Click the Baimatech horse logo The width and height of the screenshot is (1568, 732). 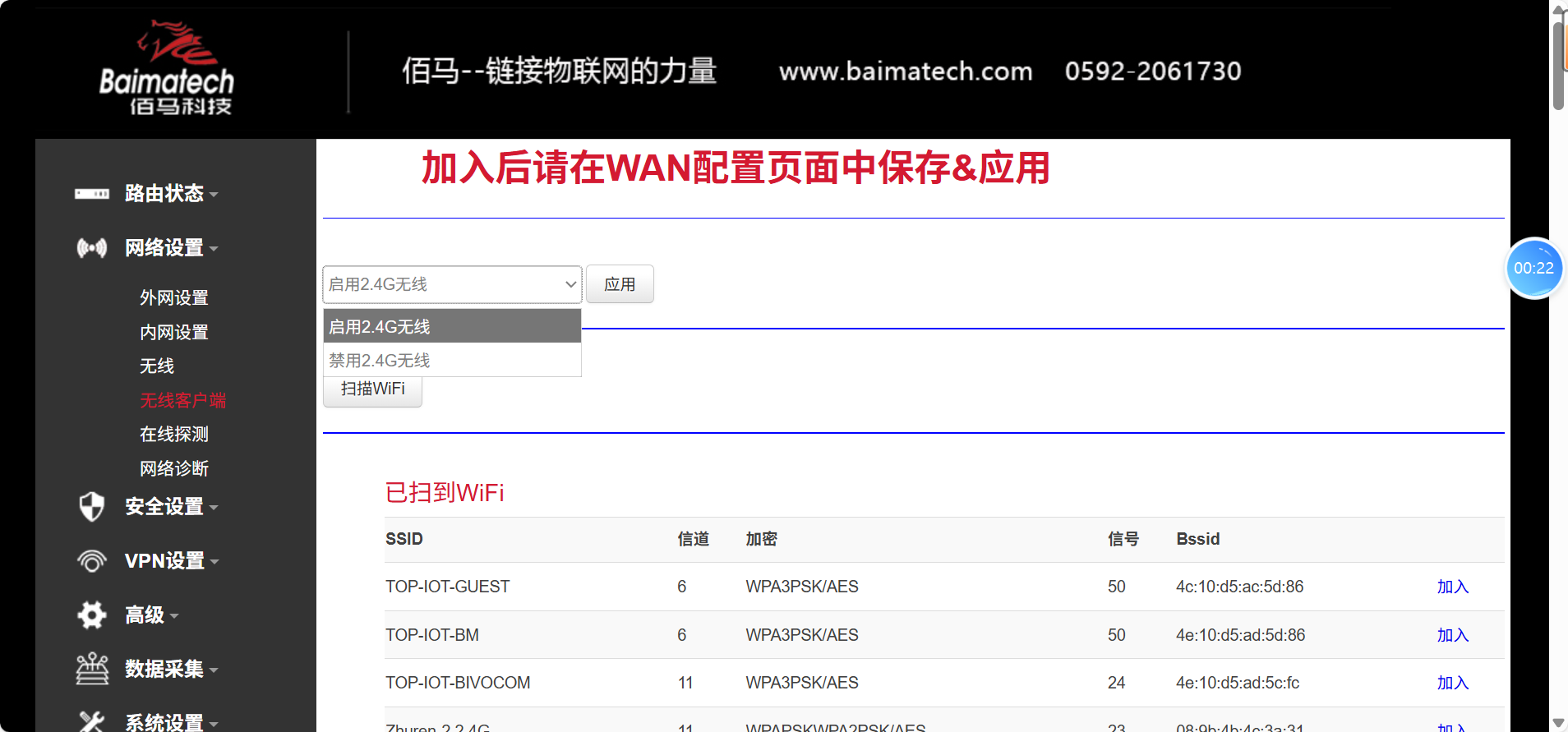click(x=167, y=67)
